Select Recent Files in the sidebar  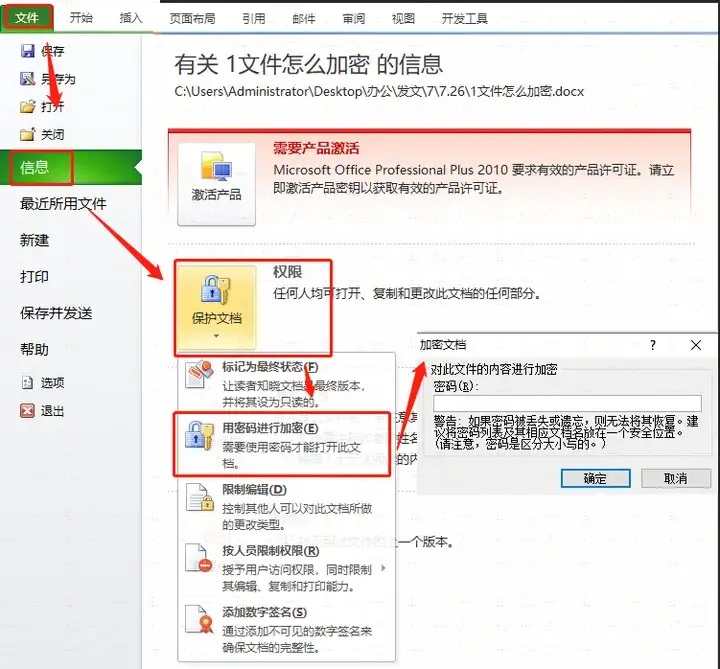coord(63,203)
